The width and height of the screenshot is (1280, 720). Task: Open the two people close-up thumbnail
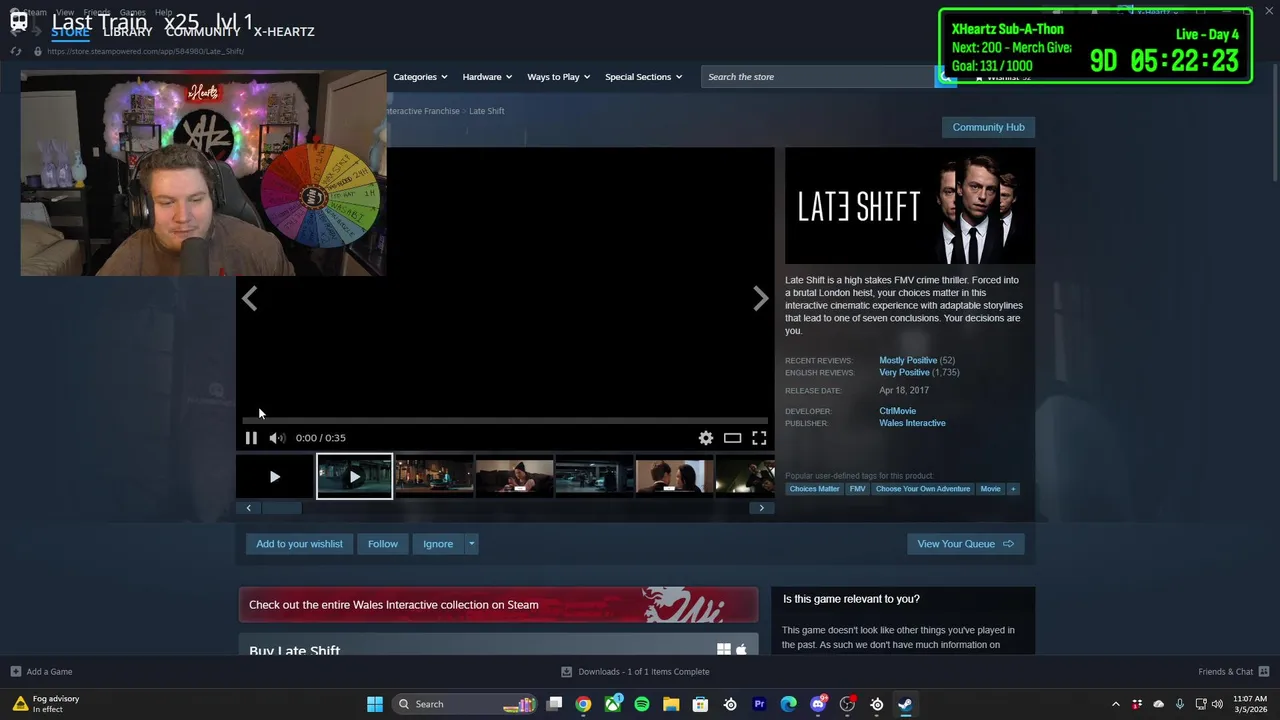click(675, 477)
